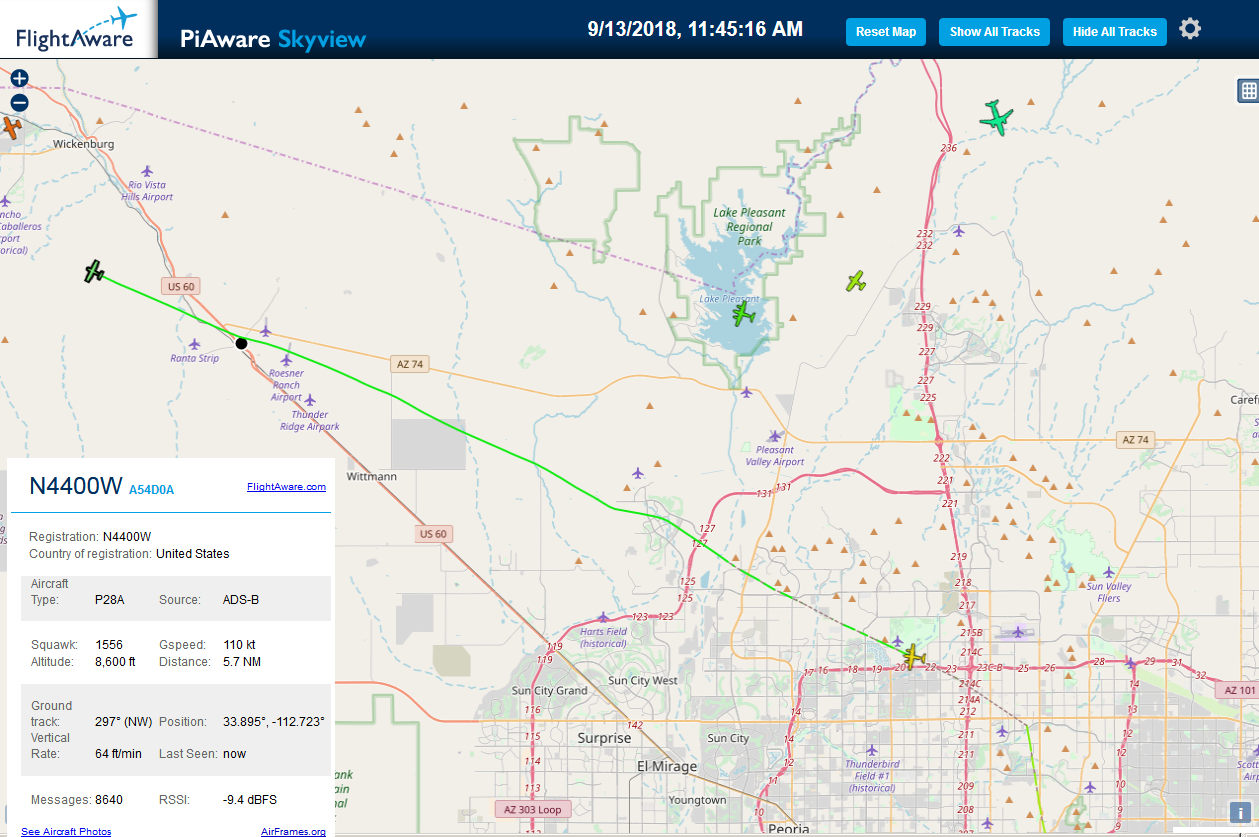This screenshot has width=1259, height=837.
Task: Click Show All Tracks button
Action: [994, 32]
